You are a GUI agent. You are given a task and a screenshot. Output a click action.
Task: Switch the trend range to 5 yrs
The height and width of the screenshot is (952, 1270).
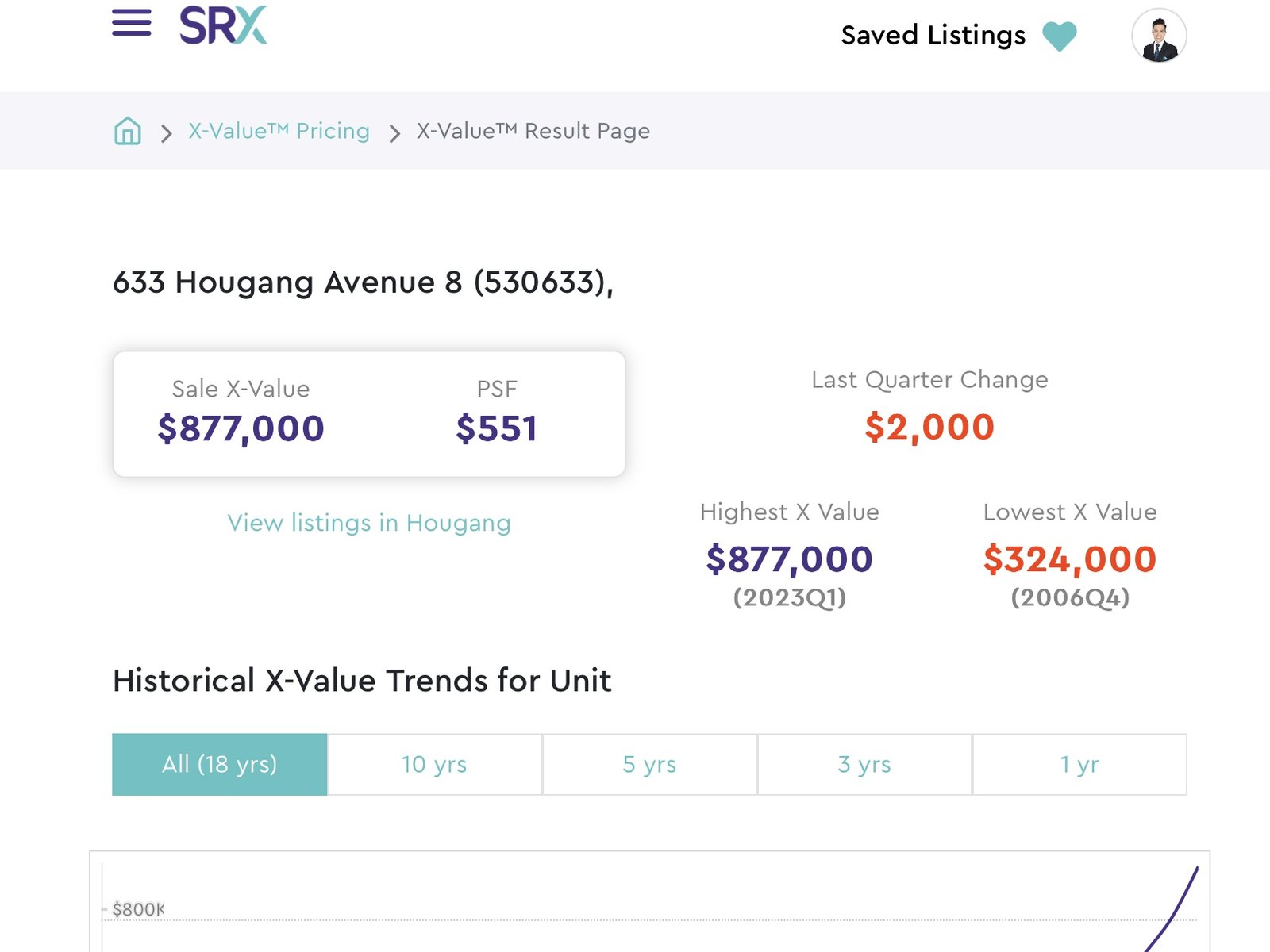[649, 764]
